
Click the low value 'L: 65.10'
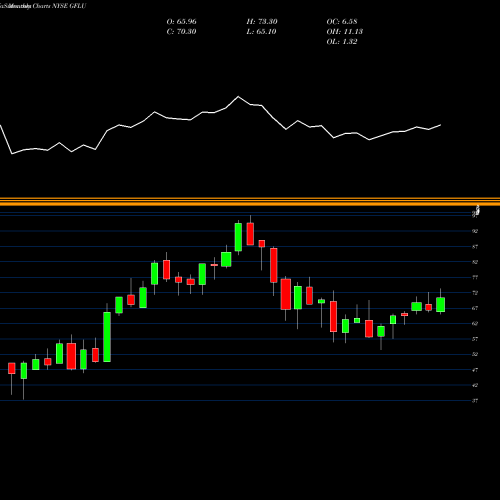pyautogui.click(x=261, y=32)
